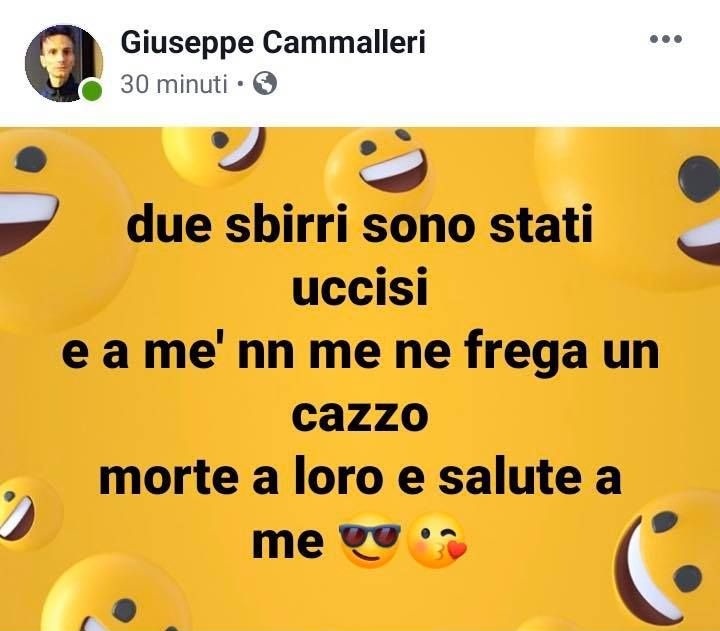The width and height of the screenshot is (720, 631).
Task: Click the word "cazzo" in the post
Action: (x=360, y=415)
